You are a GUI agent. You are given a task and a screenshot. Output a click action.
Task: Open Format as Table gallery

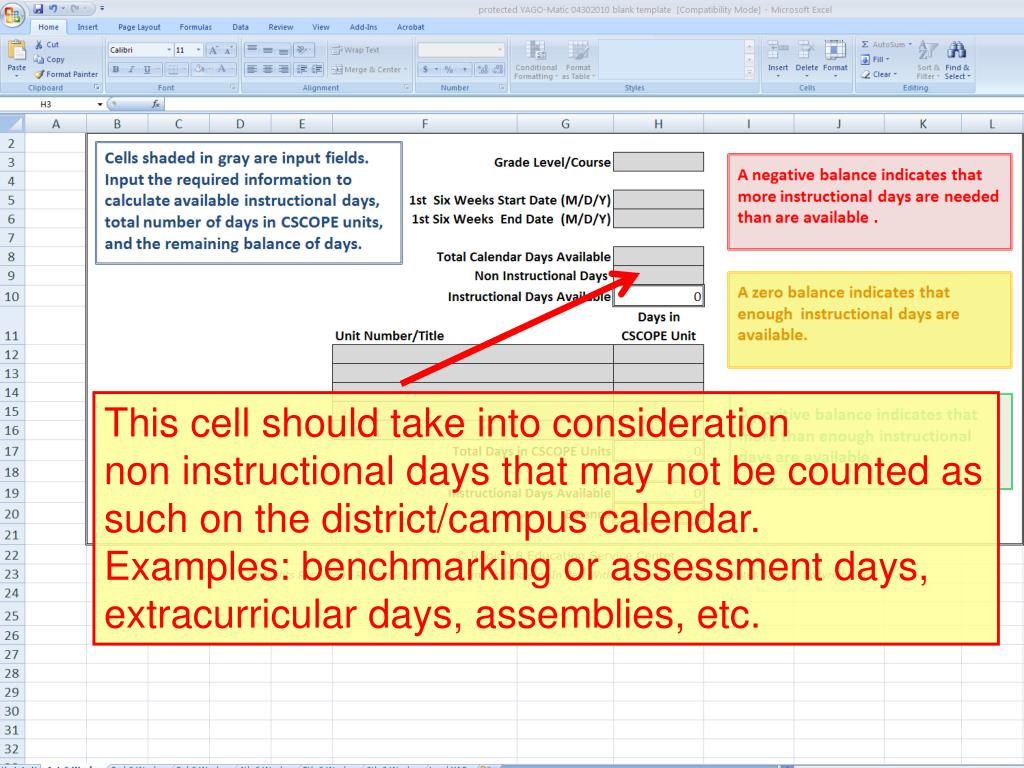click(x=578, y=59)
